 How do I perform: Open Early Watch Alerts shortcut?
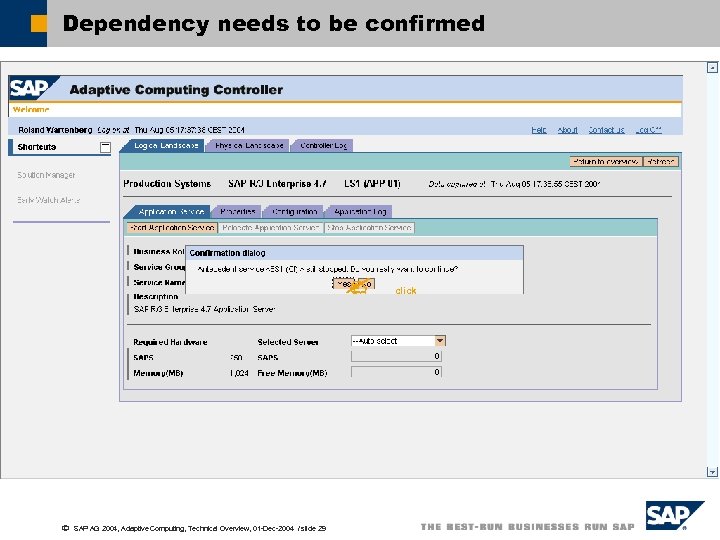point(48,200)
